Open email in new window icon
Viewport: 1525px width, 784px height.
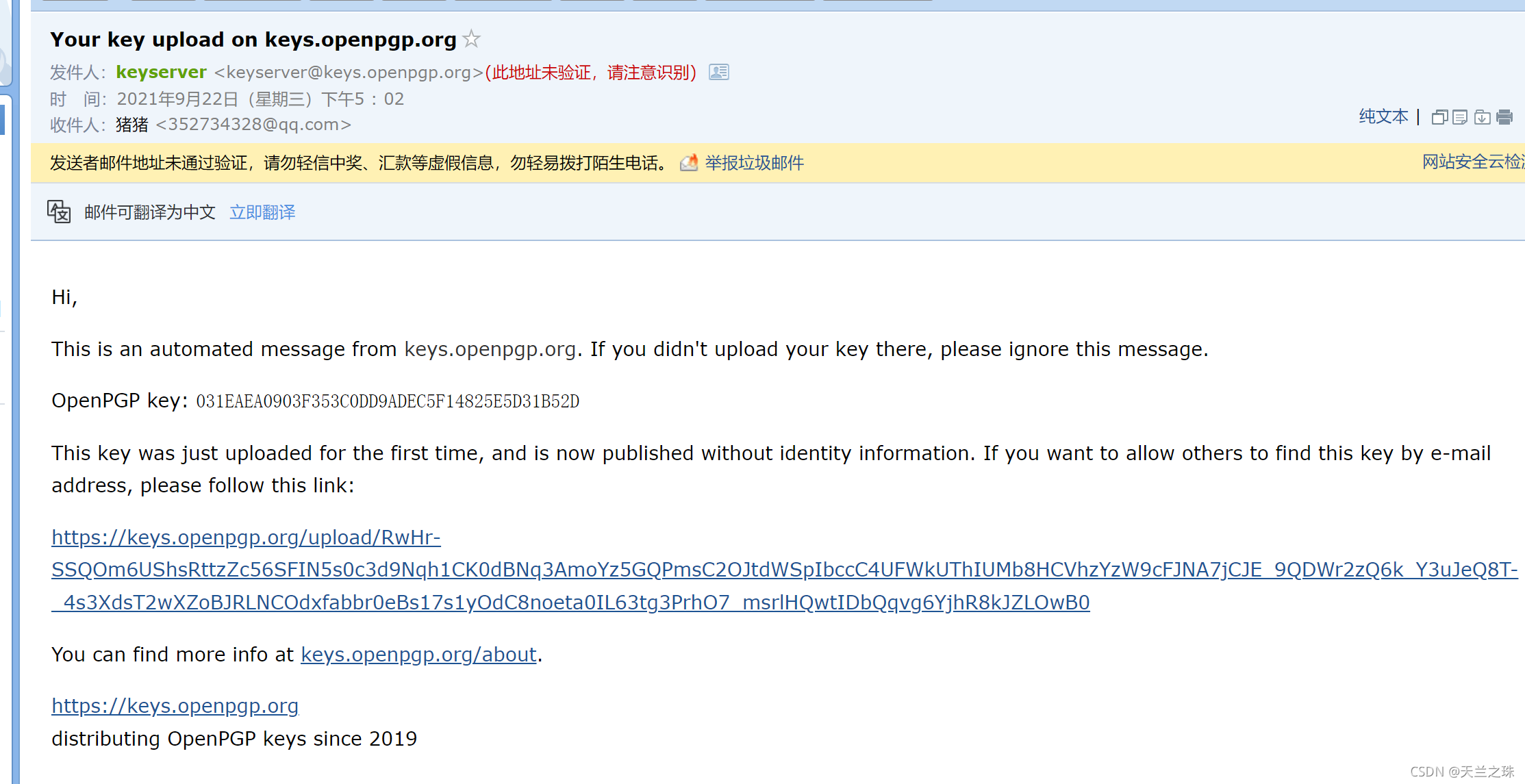pos(1439,117)
